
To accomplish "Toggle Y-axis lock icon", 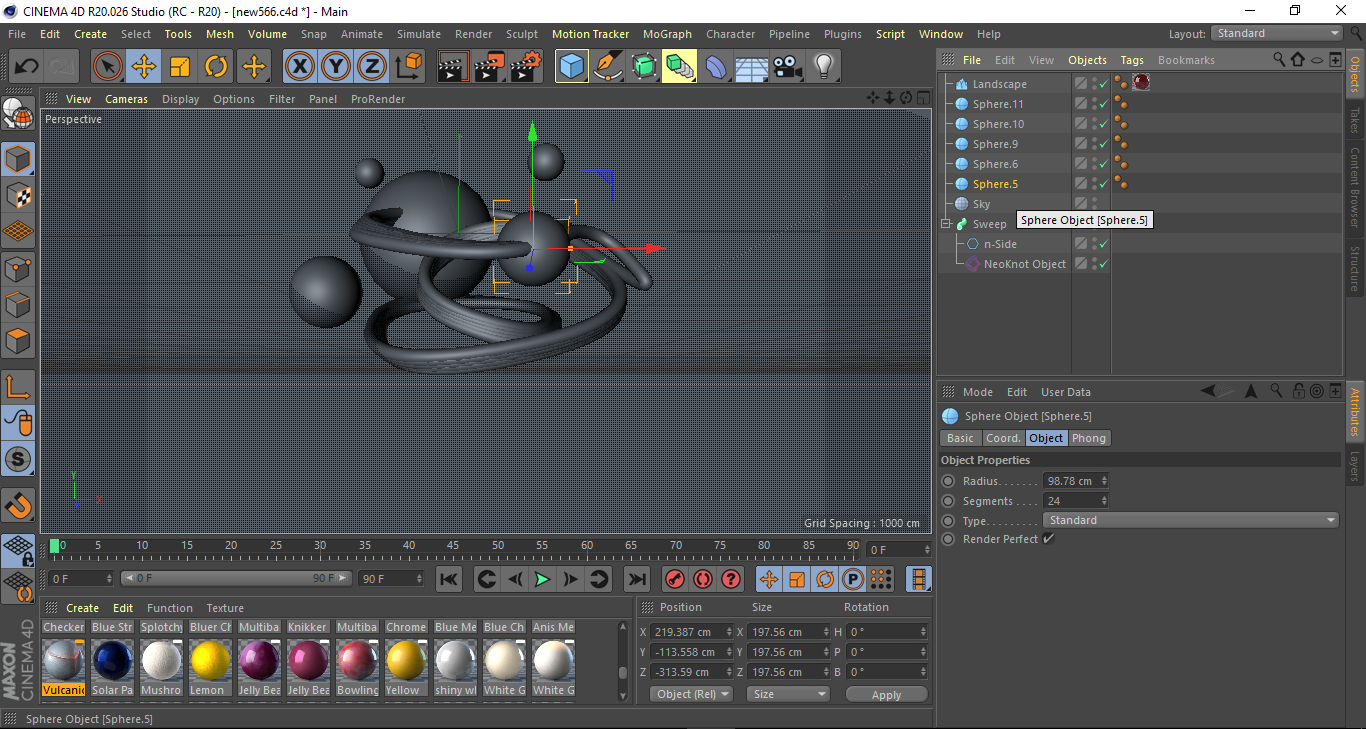I will pyautogui.click(x=335, y=67).
